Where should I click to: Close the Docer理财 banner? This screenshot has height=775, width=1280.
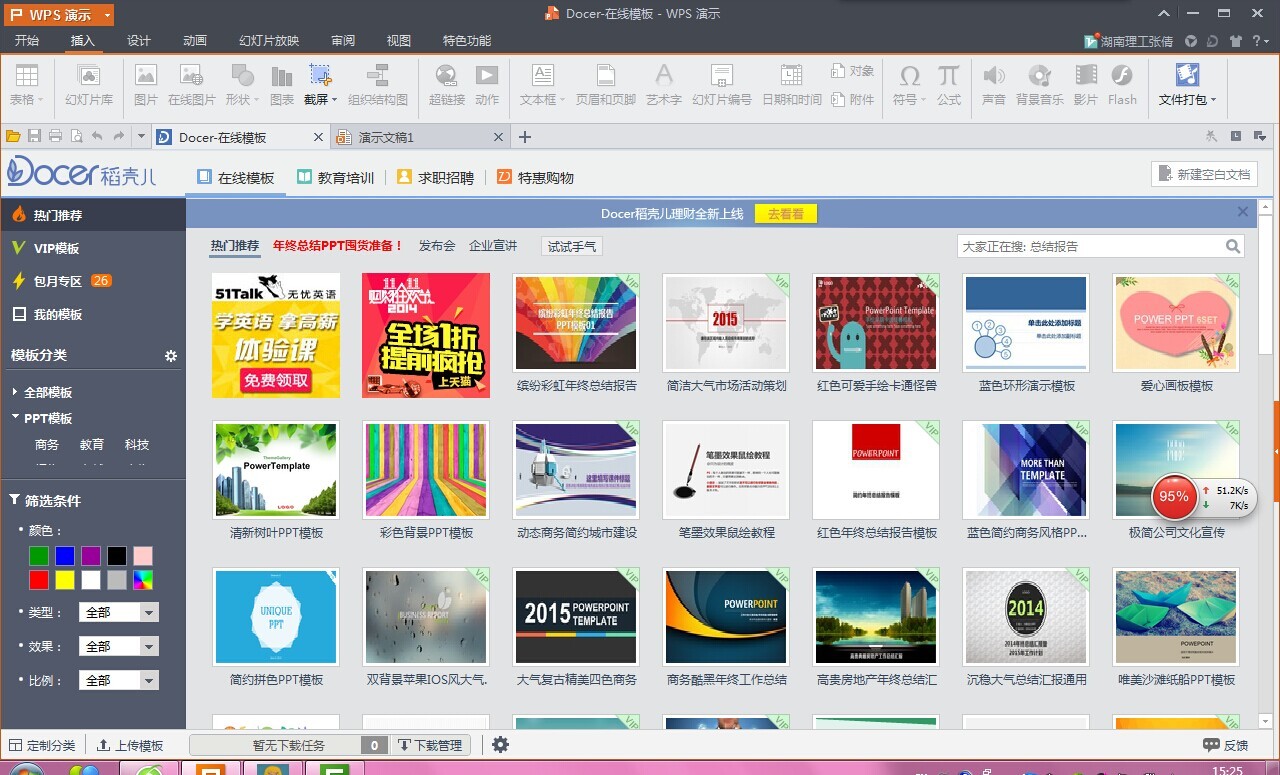(x=1243, y=212)
